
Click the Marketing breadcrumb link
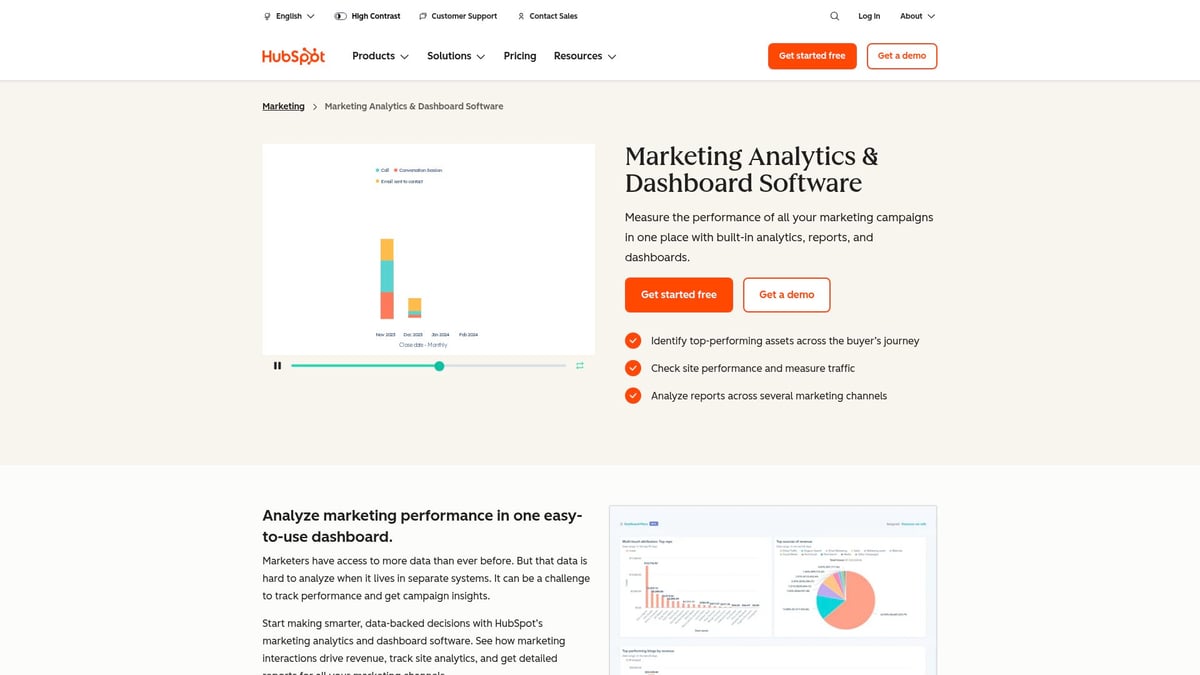point(283,106)
